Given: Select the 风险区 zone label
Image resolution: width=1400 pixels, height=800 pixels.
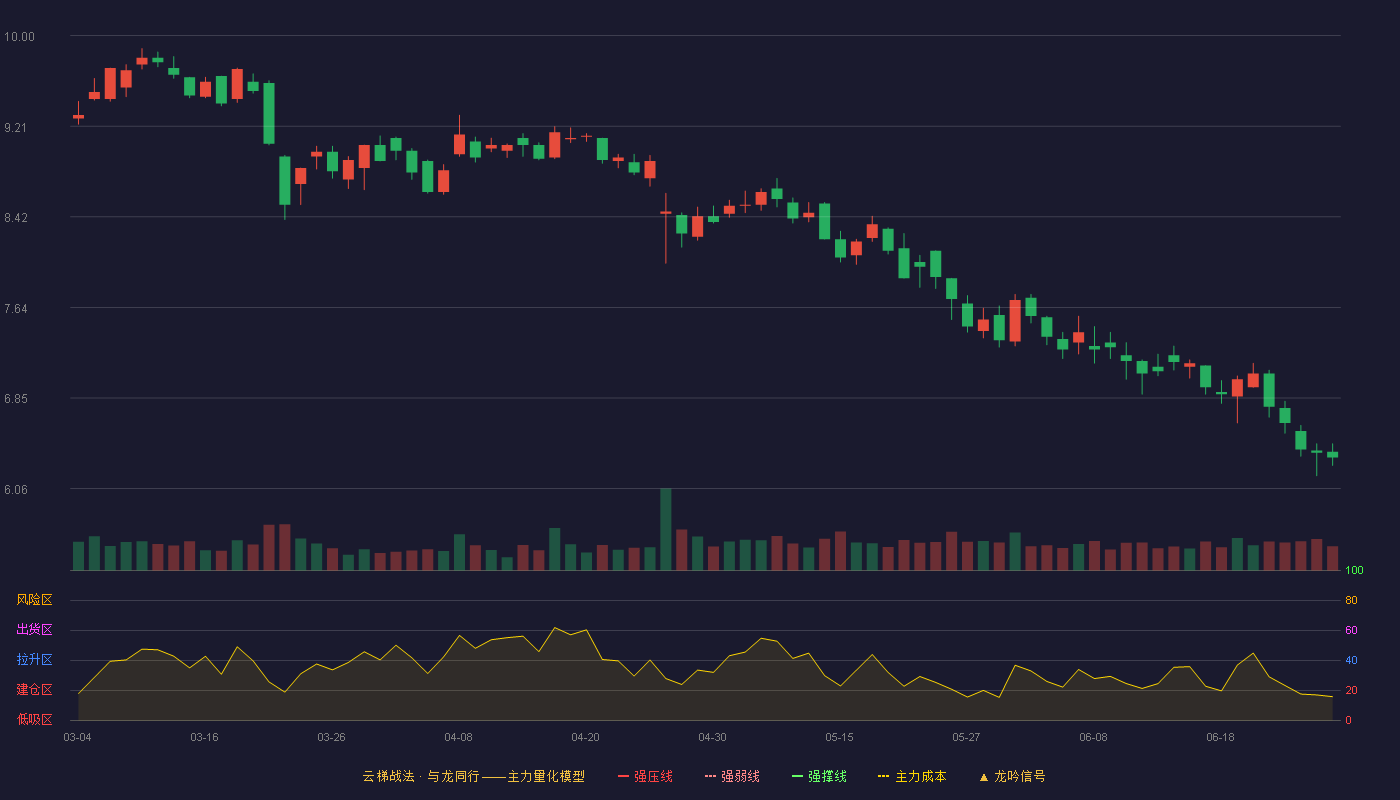Looking at the screenshot, I should click(x=34, y=600).
